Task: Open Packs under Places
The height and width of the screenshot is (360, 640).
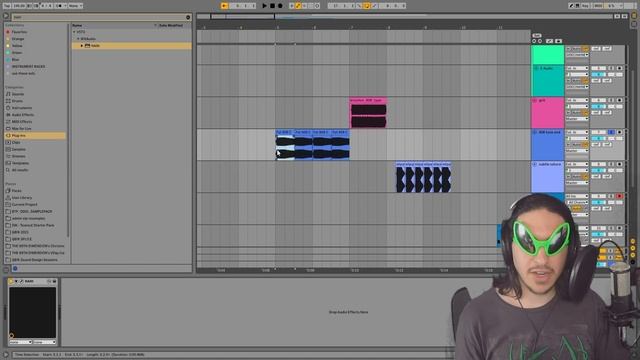Action: coord(16,191)
